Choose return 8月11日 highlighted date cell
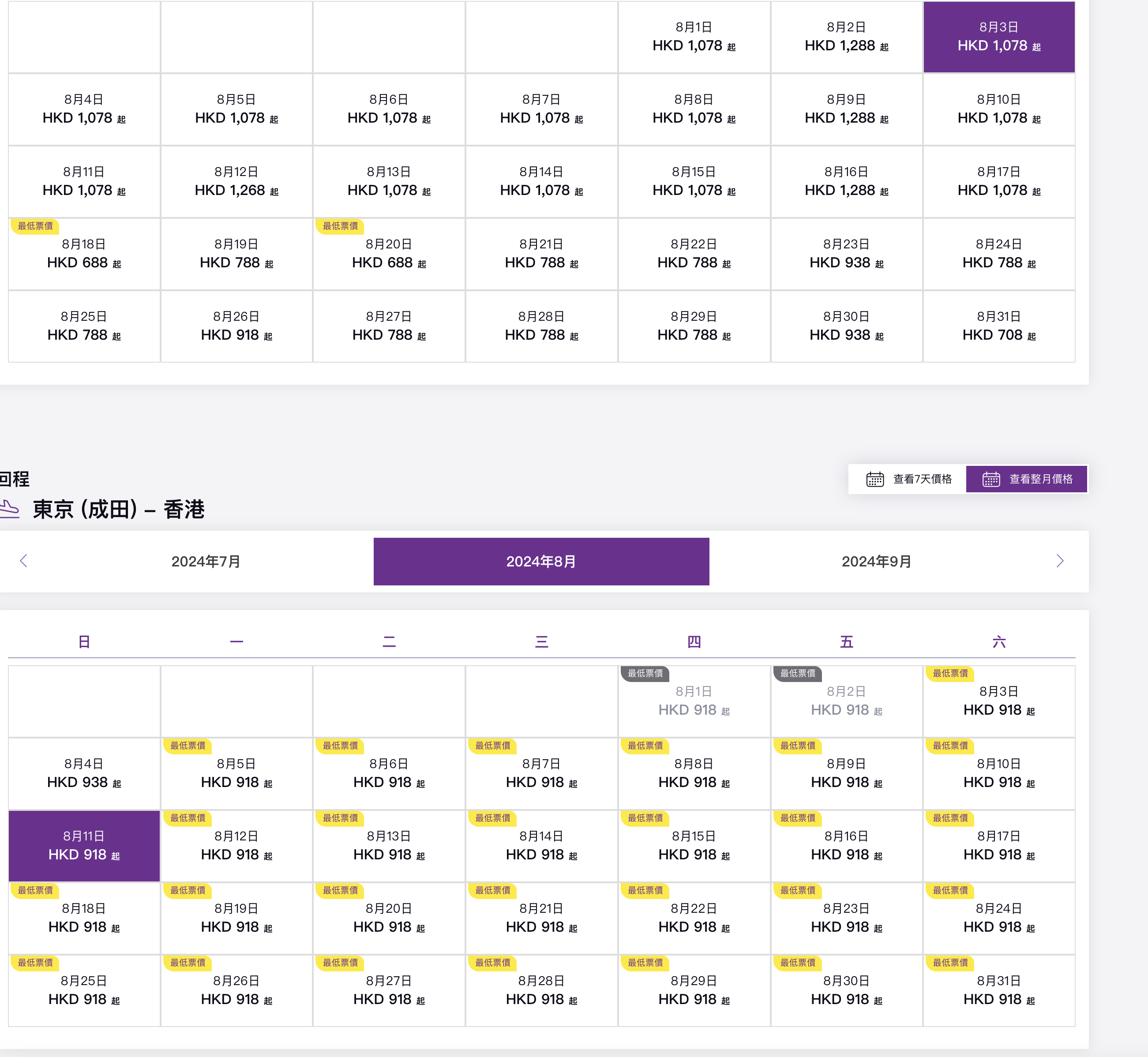 pos(84,845)
